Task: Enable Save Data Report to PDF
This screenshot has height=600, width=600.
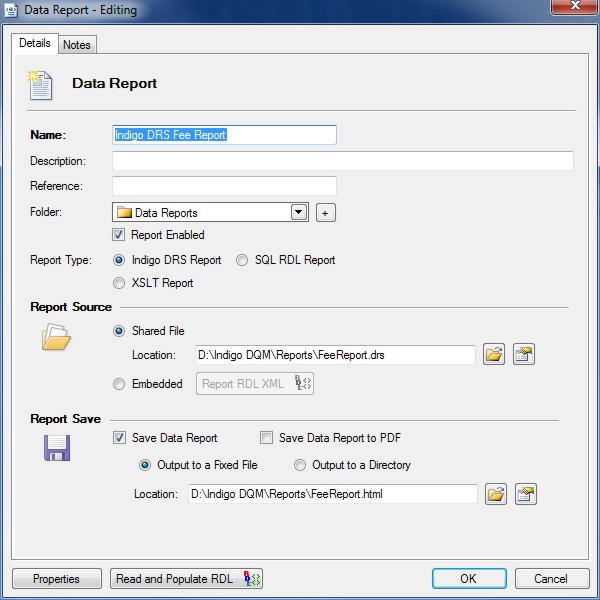Action: pyautogui.click(x=266, y=437)
